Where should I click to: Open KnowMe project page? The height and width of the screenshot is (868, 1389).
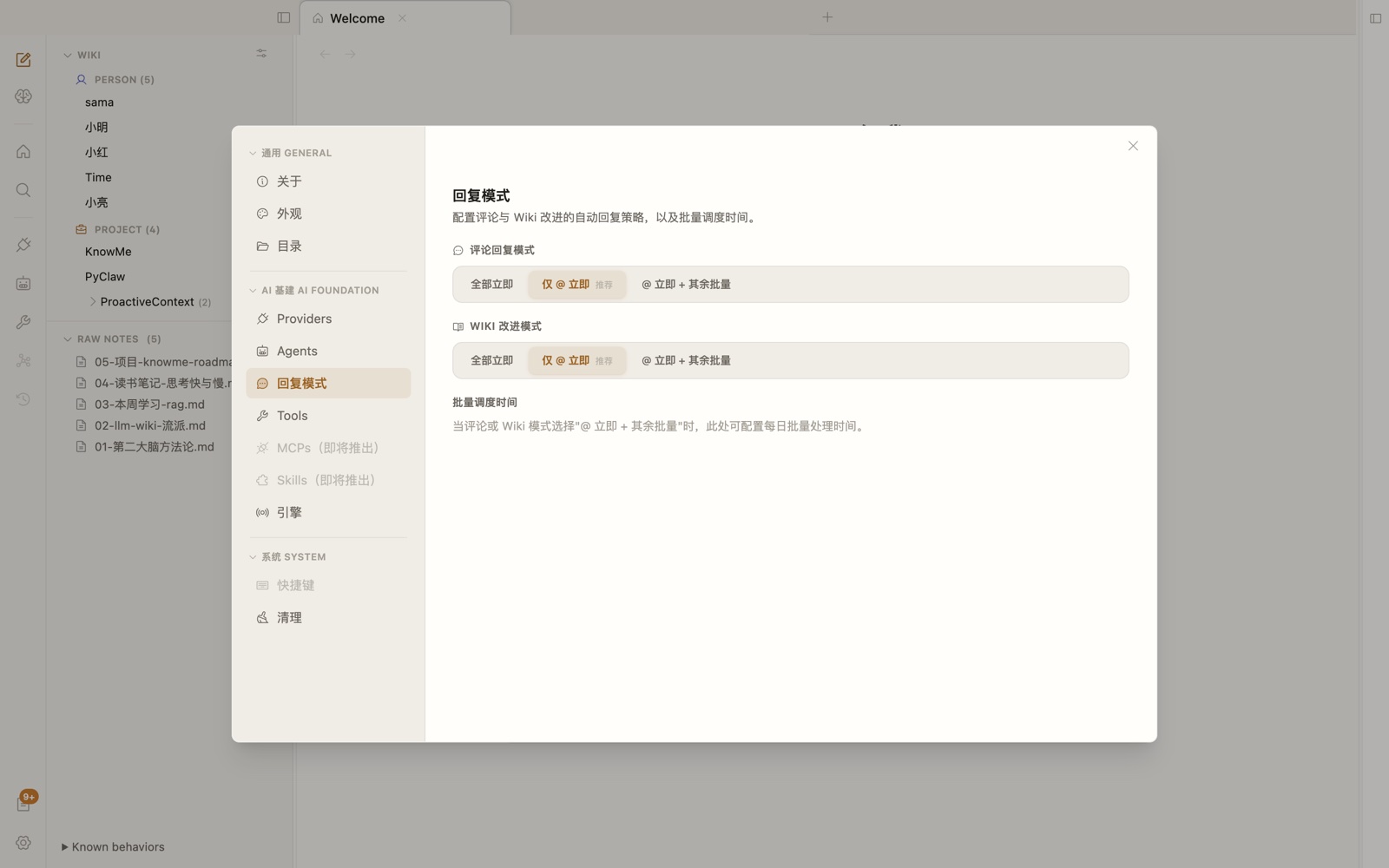[109, 252]
